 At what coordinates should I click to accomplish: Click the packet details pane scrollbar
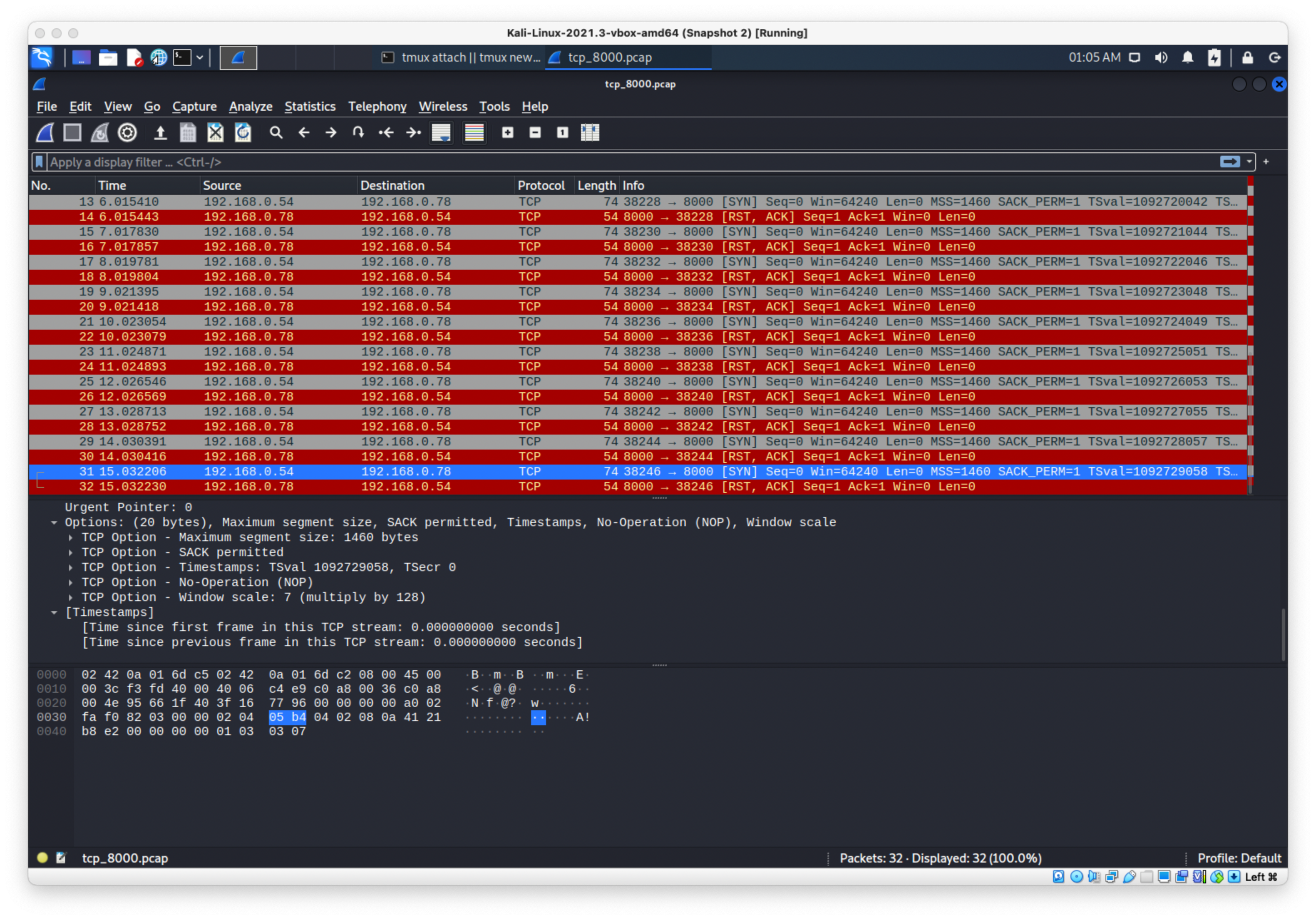(1283, 634)
